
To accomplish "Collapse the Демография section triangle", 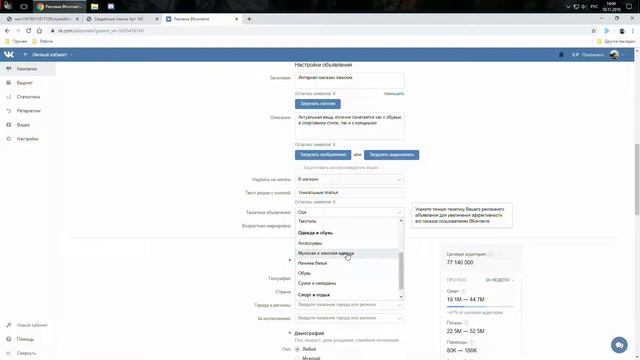I will pyautogui.click(x=289, y=333).
